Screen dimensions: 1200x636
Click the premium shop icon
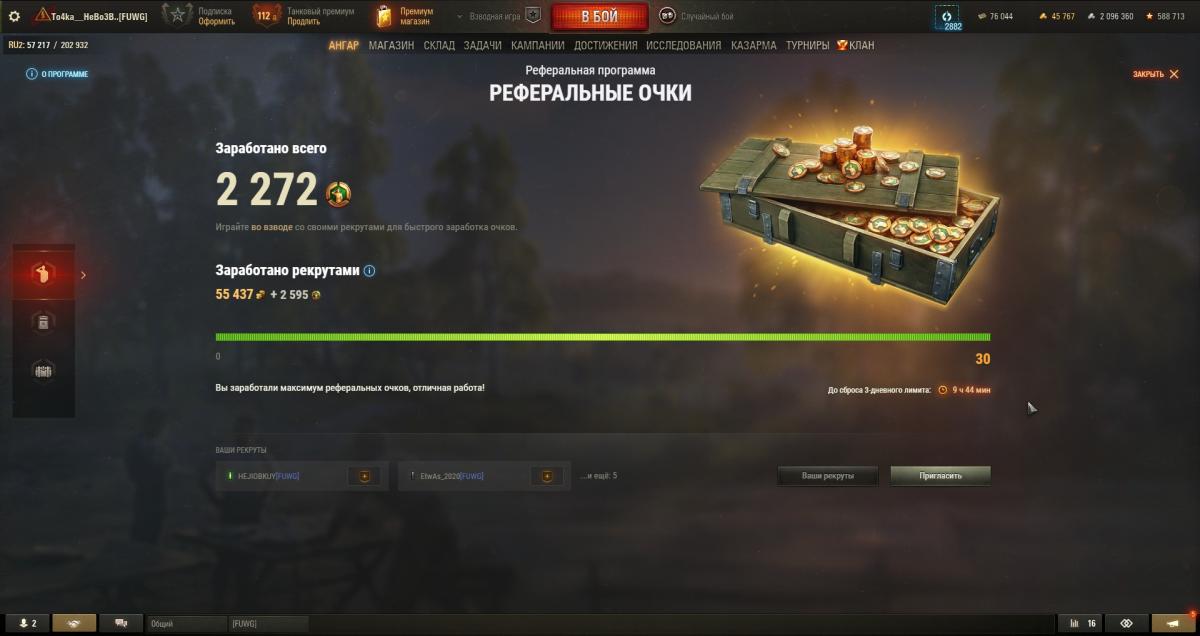pyautogui.click(x=385, y=16)
